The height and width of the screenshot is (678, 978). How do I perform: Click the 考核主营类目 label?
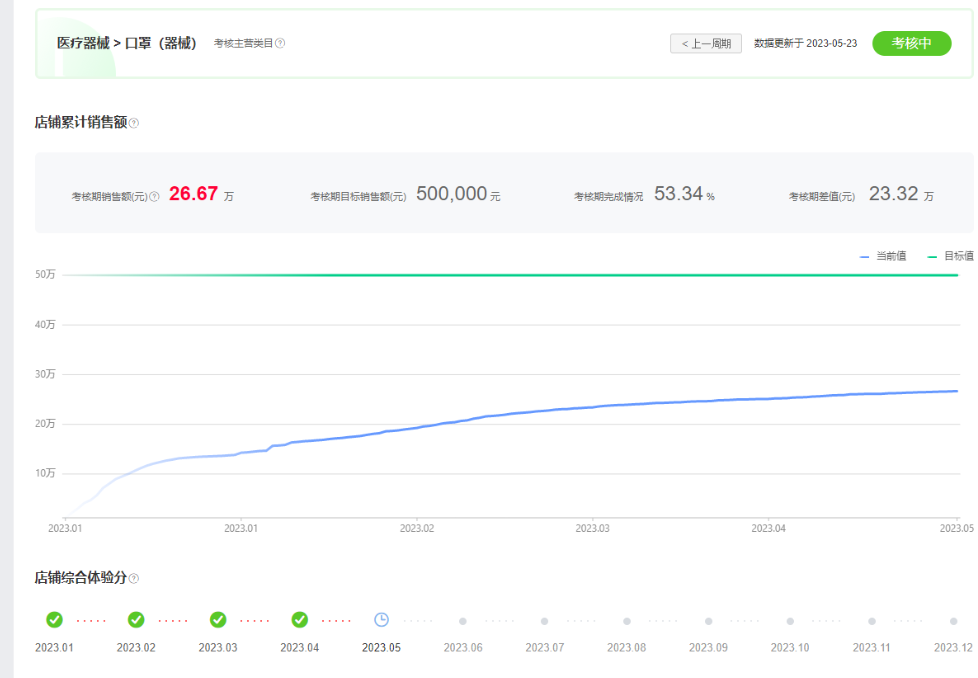coord(243,43)
